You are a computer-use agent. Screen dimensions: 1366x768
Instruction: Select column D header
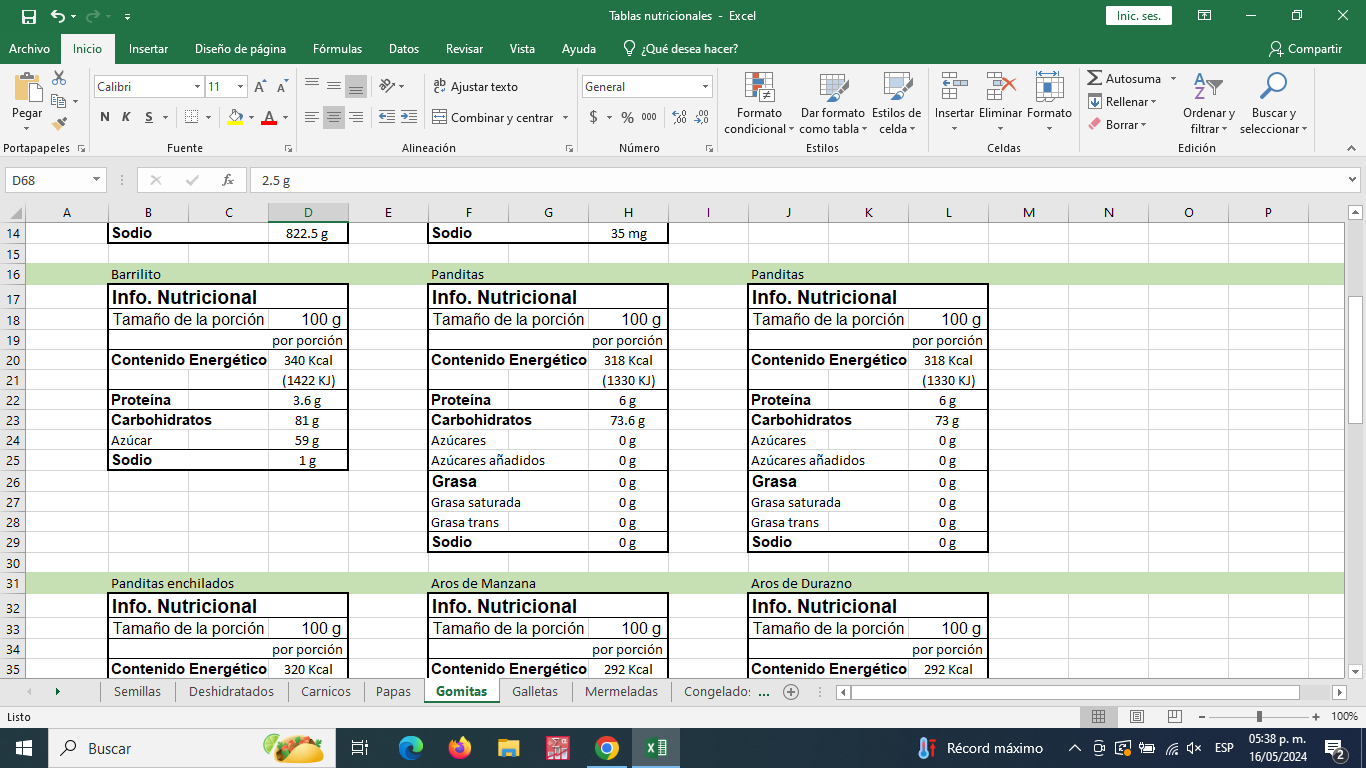[x=308, y=212]
